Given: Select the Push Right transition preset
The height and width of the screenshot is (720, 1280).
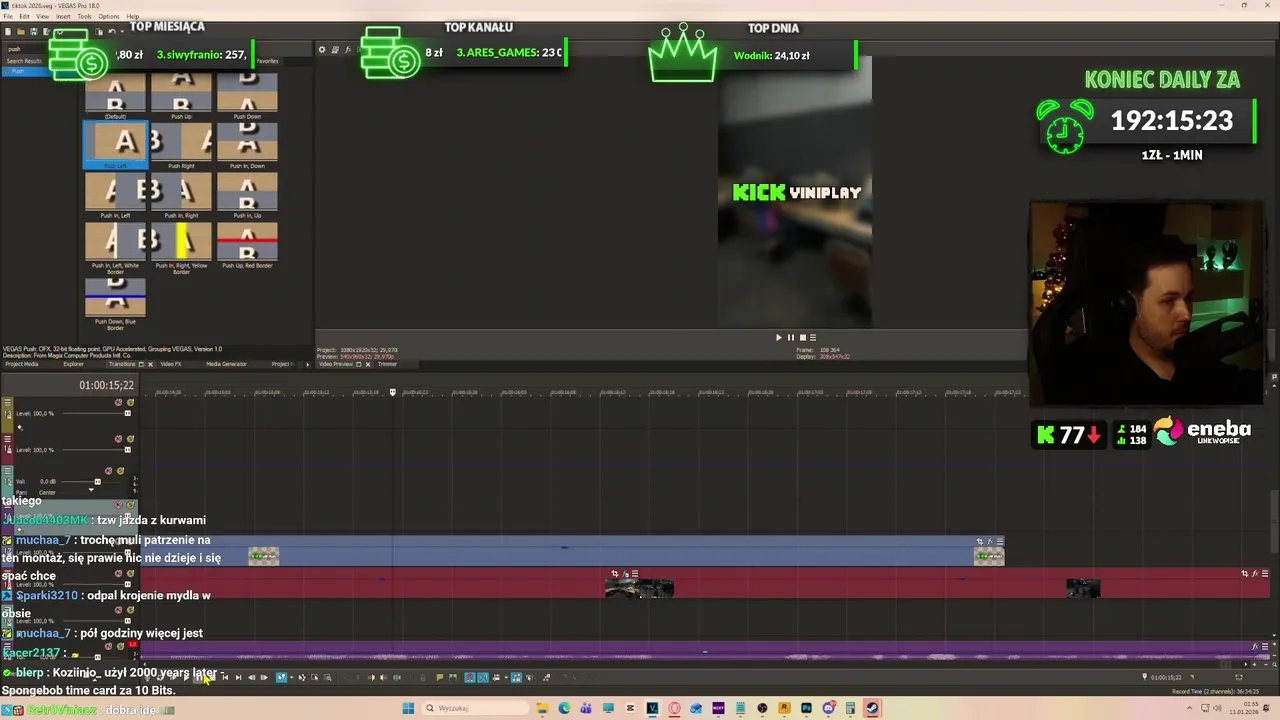Looking at the screenshot, I should [181, 146].
